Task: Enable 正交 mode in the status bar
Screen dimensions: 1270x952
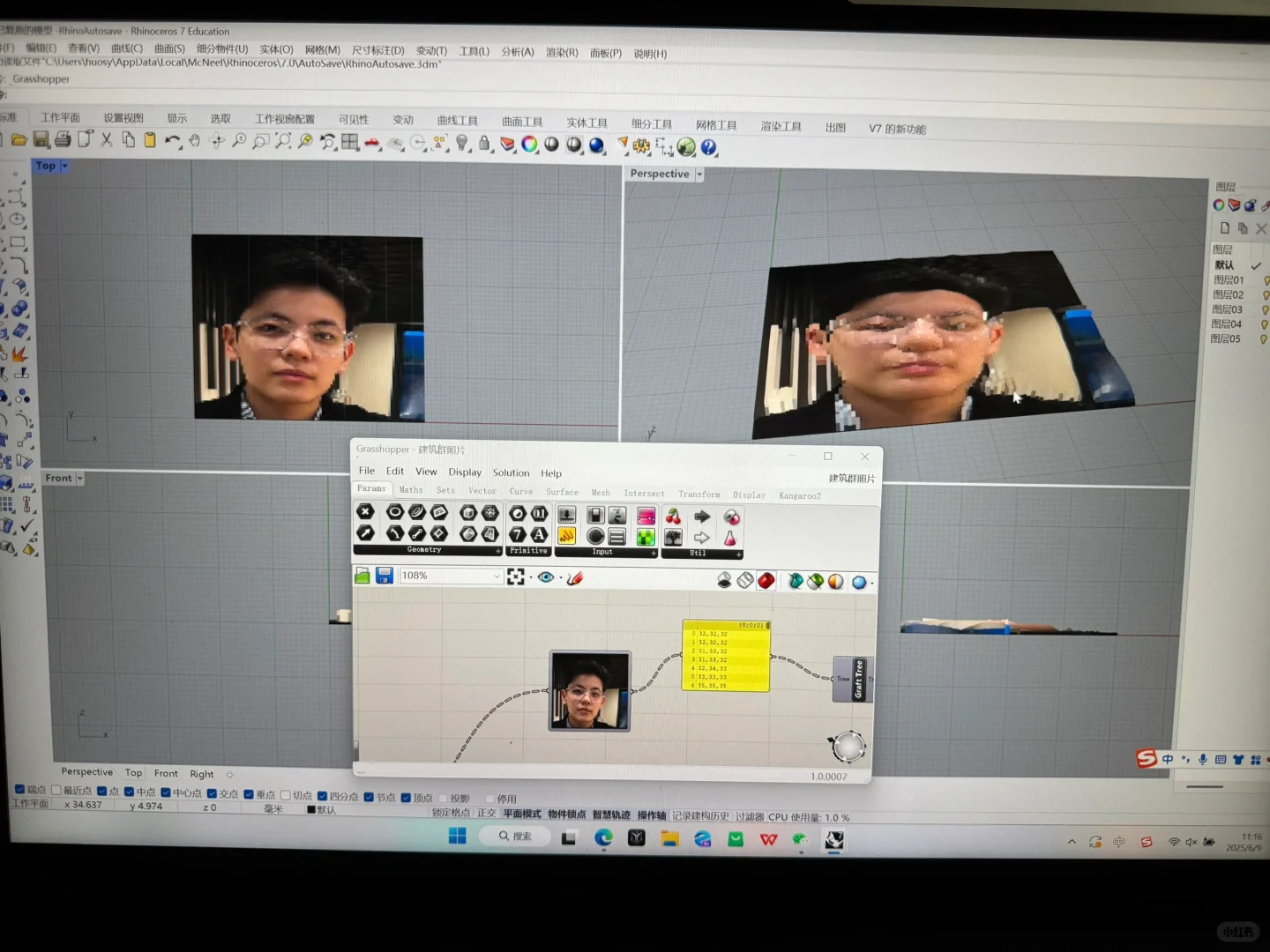Action: (x=486, y=814)
